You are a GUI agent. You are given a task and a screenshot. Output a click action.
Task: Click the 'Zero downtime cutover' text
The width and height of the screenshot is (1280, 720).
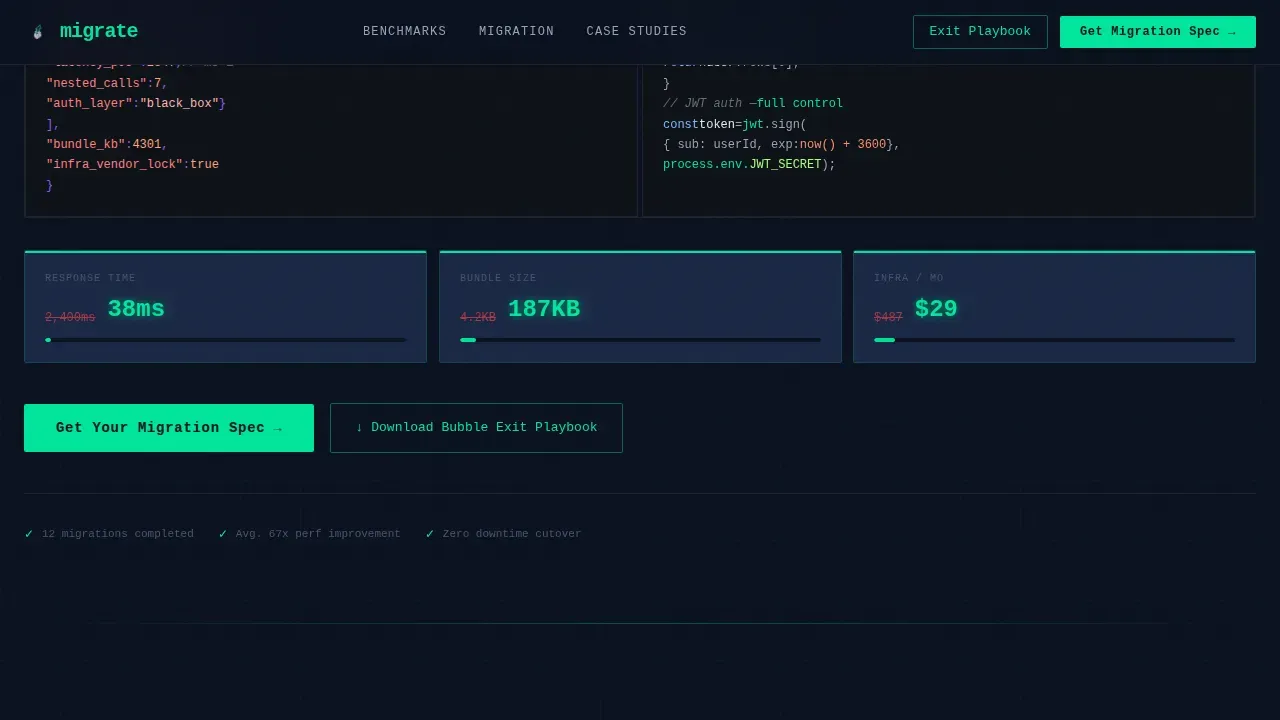pos(512,534)
